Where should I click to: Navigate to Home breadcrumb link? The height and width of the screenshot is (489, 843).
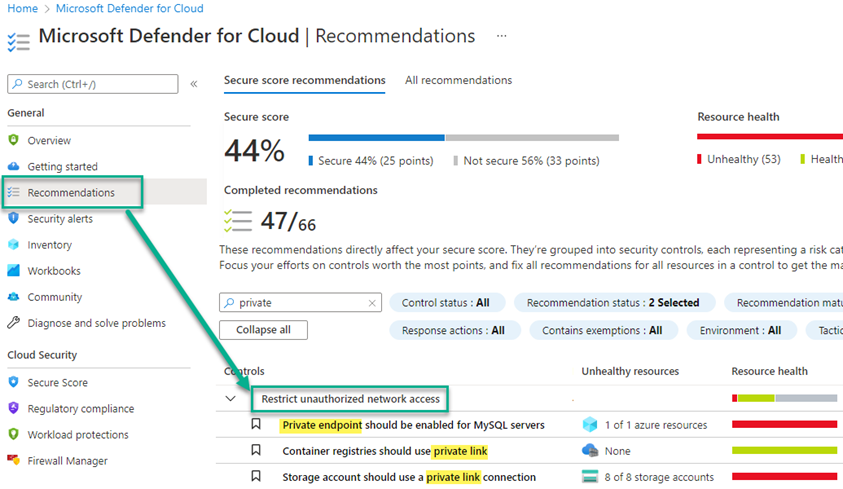[x=22, y=9]
